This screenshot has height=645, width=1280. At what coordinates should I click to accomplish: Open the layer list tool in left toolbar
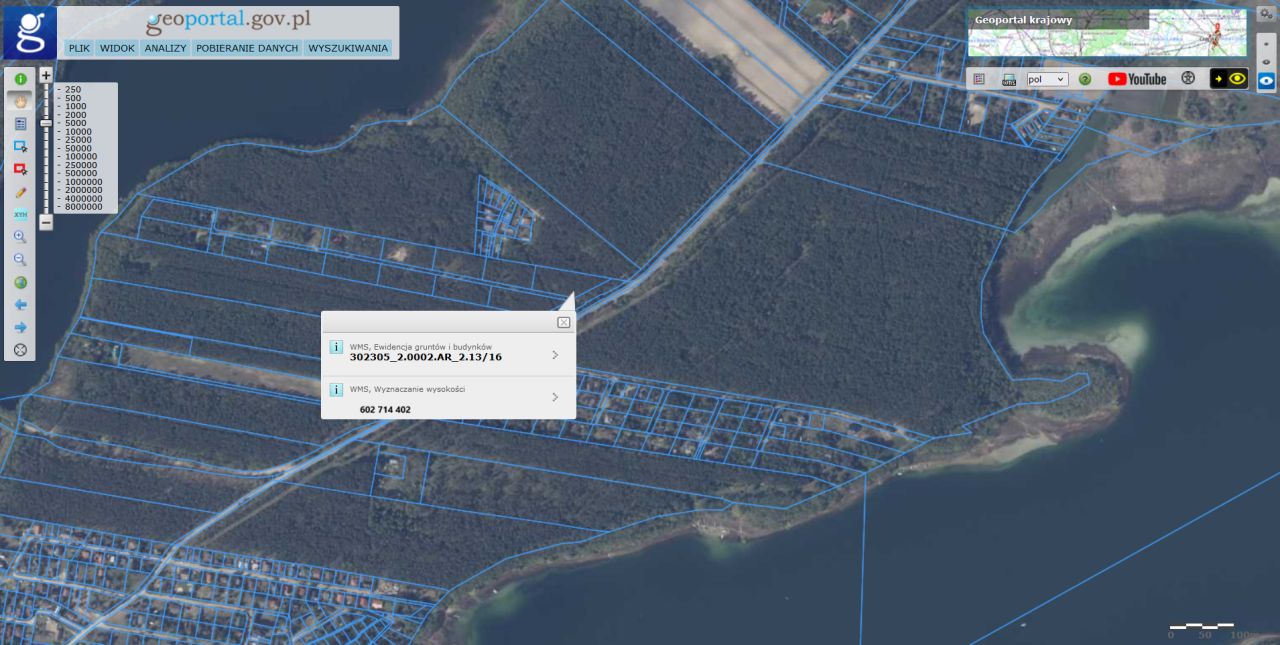(20, 124)
